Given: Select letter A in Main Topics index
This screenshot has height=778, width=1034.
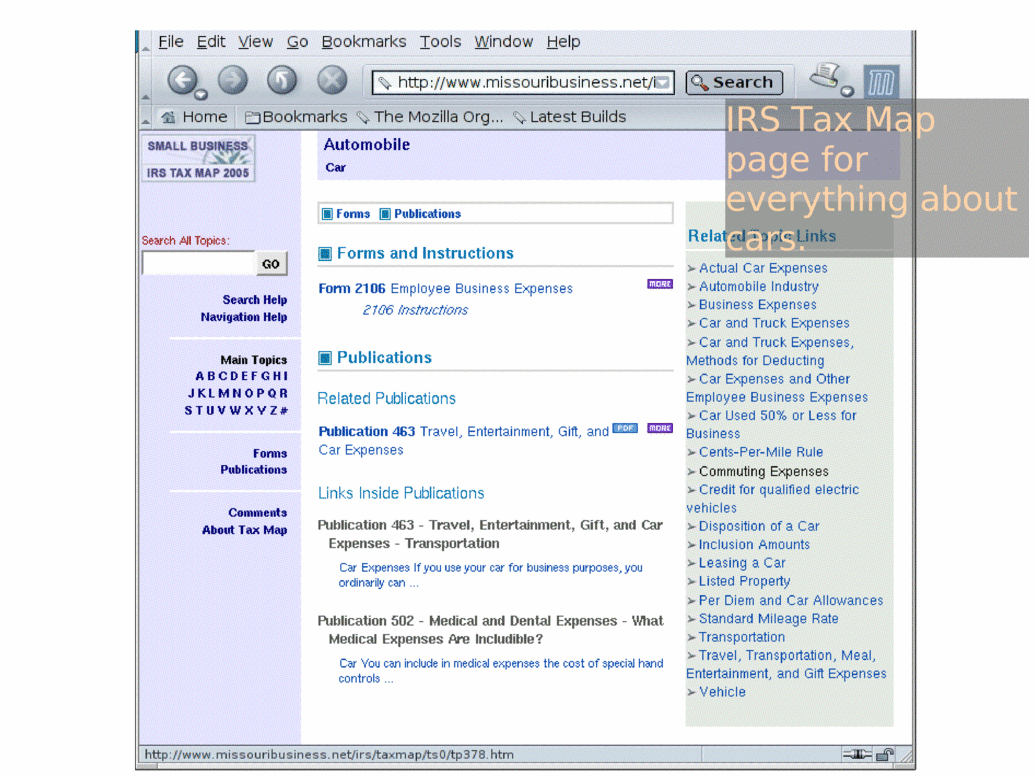Looking at the screenshot, I should tap(199, 376).
